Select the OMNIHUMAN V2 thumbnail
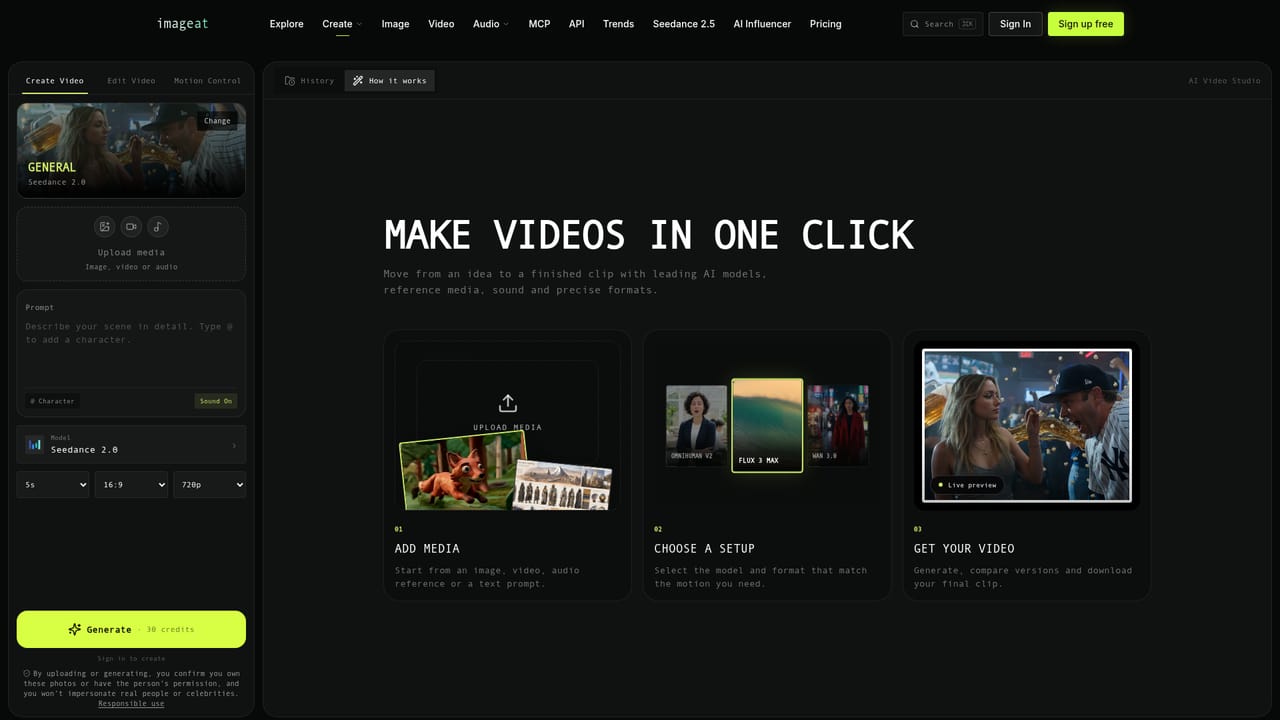Screen dimensions: 1280x720 click(x=696, y=426)
